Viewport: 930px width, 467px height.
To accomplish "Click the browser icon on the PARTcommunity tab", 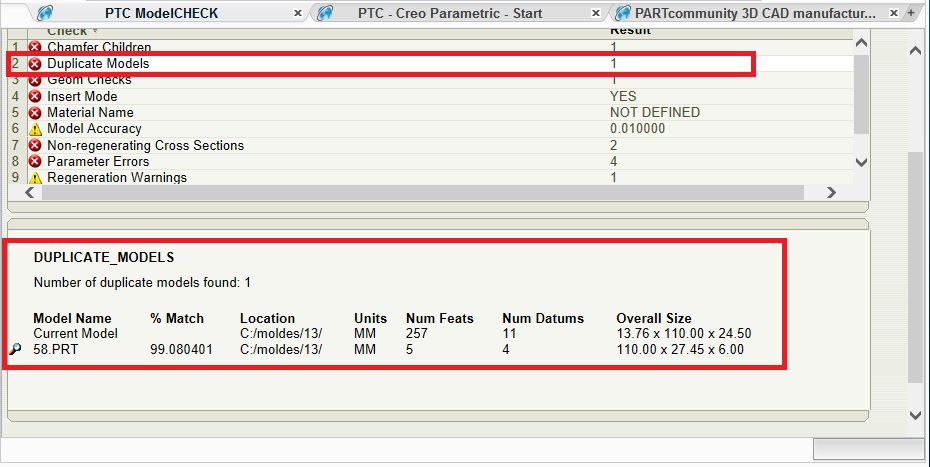I will (x=623, y=12).
